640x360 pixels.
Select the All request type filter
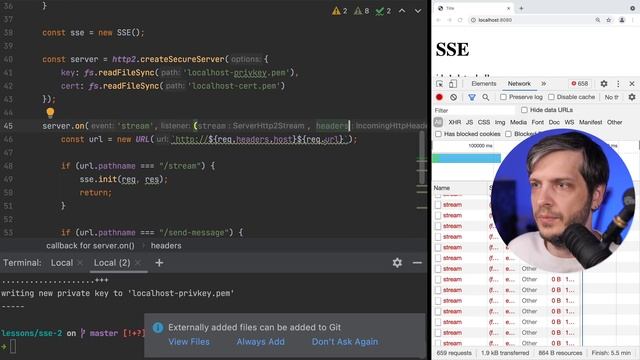[438, 122]
